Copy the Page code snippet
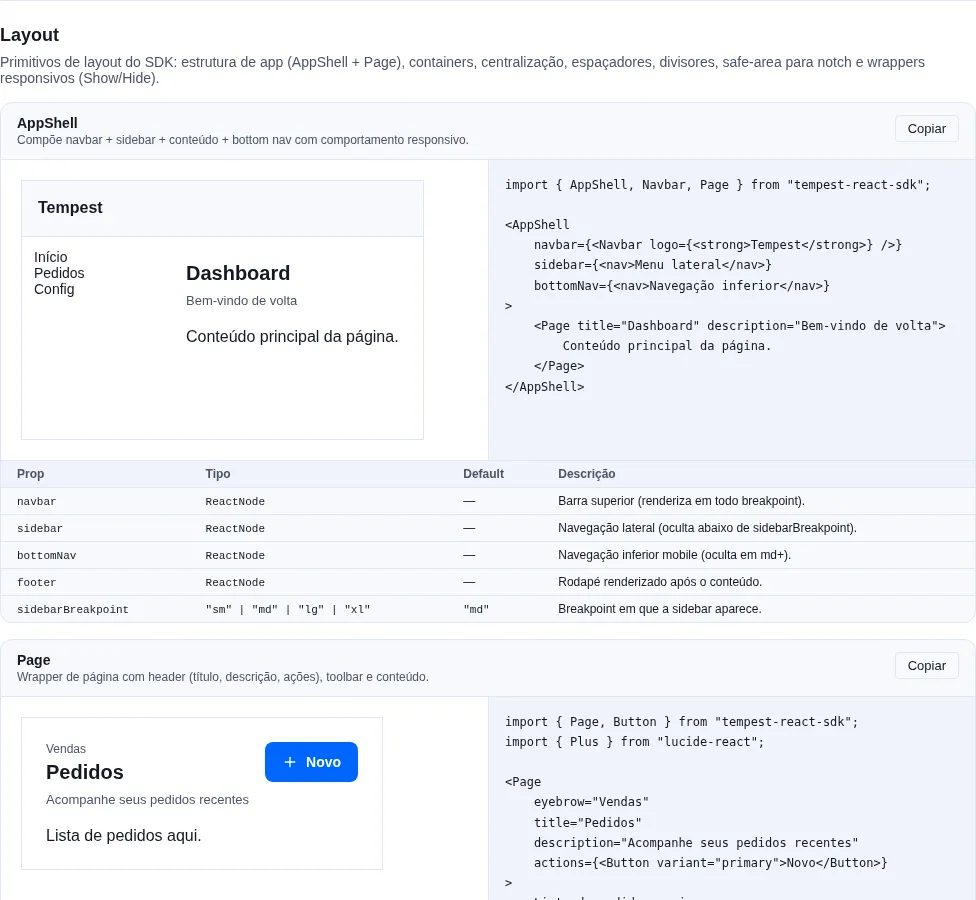 point(926,666)
